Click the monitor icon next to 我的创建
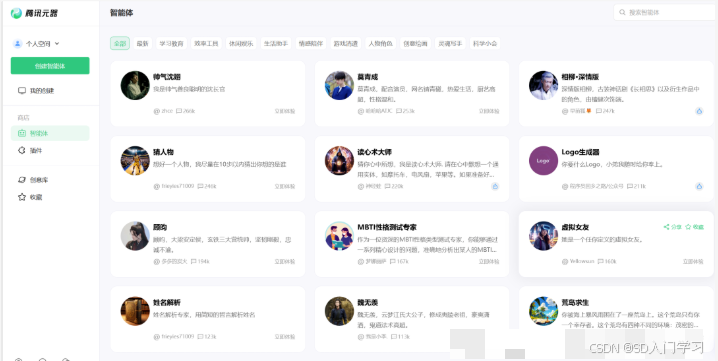Image resolution: width=718 pixels, height=361 pixels. (22, 91)
